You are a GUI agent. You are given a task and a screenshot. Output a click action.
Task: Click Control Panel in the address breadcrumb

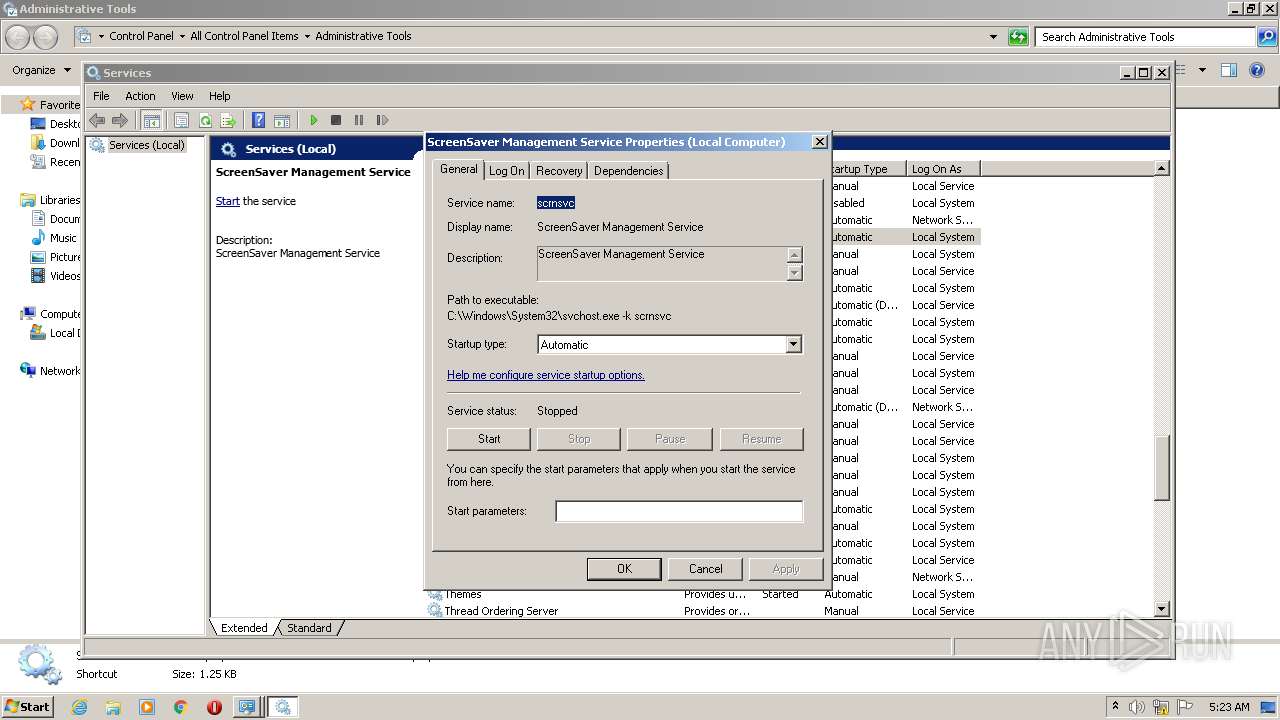tap(141, 36)
